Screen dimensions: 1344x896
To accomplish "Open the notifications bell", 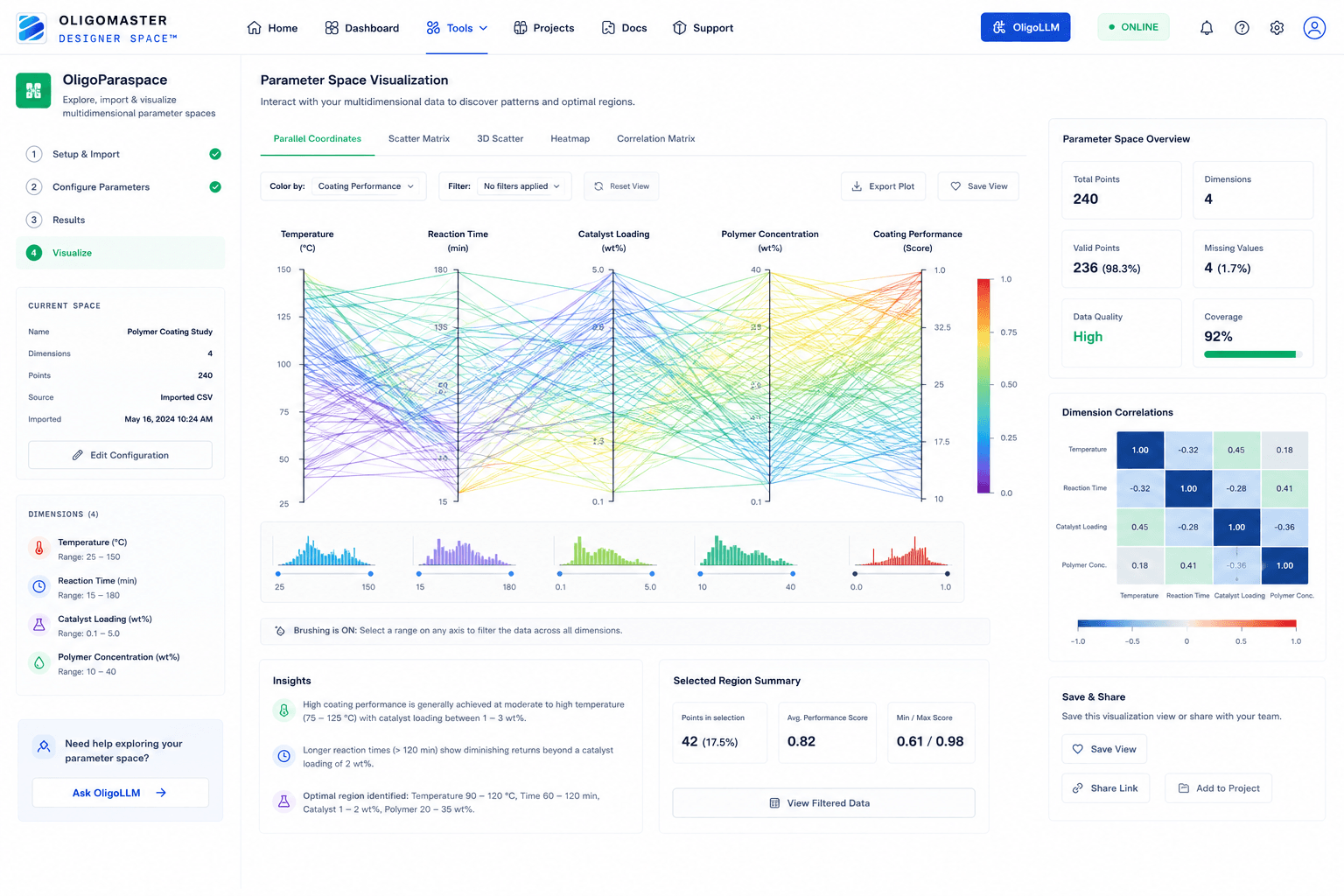I will 1207,28.
